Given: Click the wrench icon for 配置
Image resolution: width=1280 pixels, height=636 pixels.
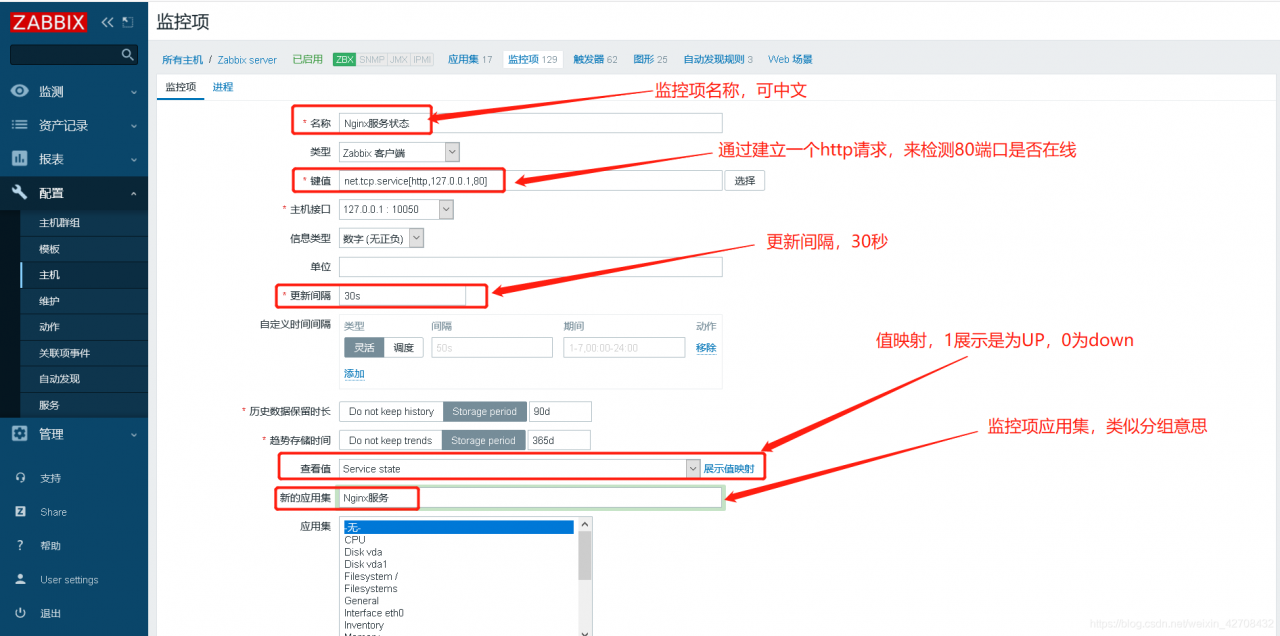Looking at the screenshot, I should [x=19, y=192].
